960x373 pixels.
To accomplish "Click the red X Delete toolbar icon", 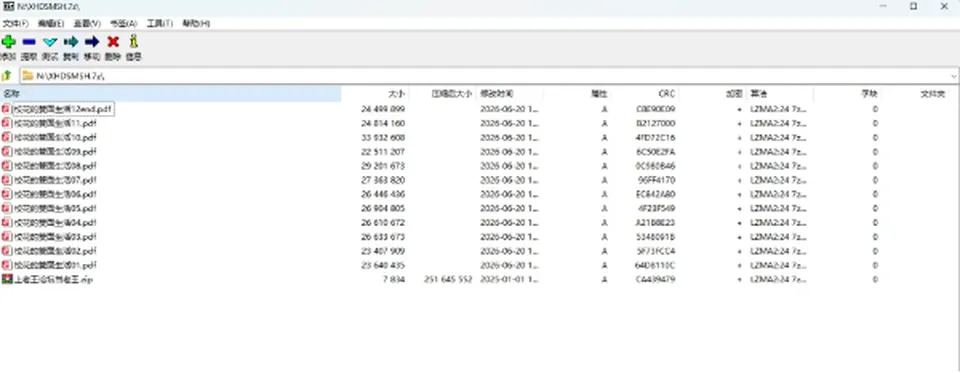I will point(113,42).
